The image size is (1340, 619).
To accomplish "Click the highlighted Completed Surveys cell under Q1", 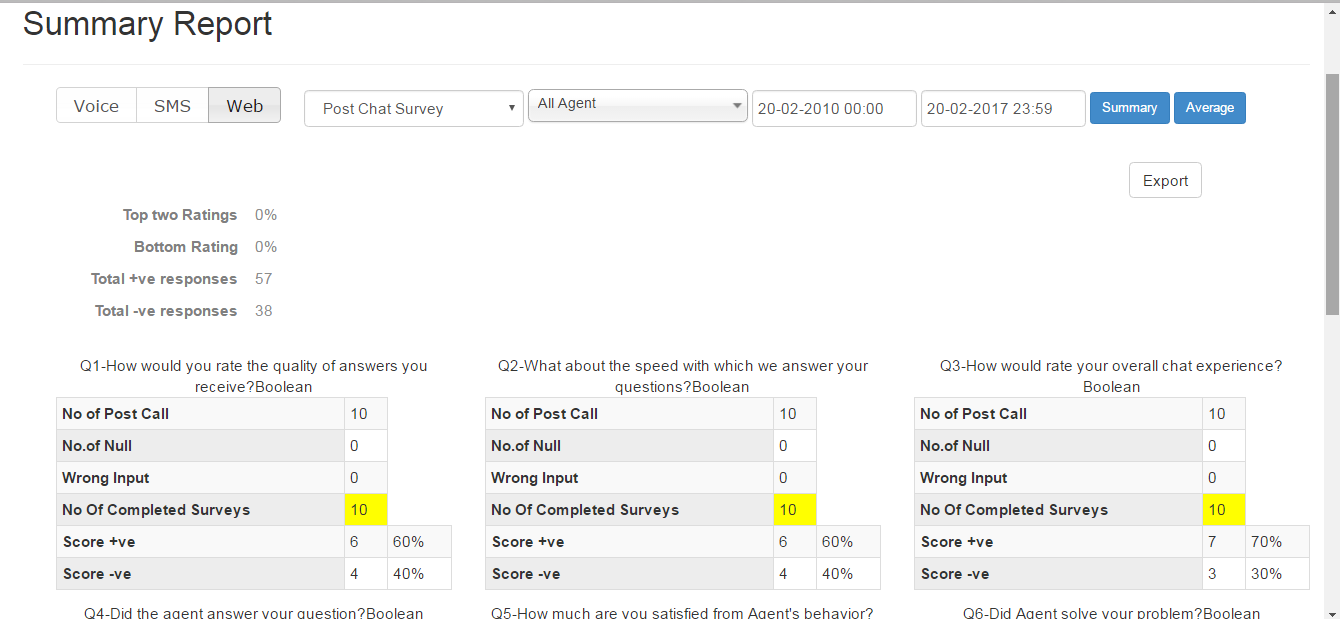I will [x=365, y=510].
